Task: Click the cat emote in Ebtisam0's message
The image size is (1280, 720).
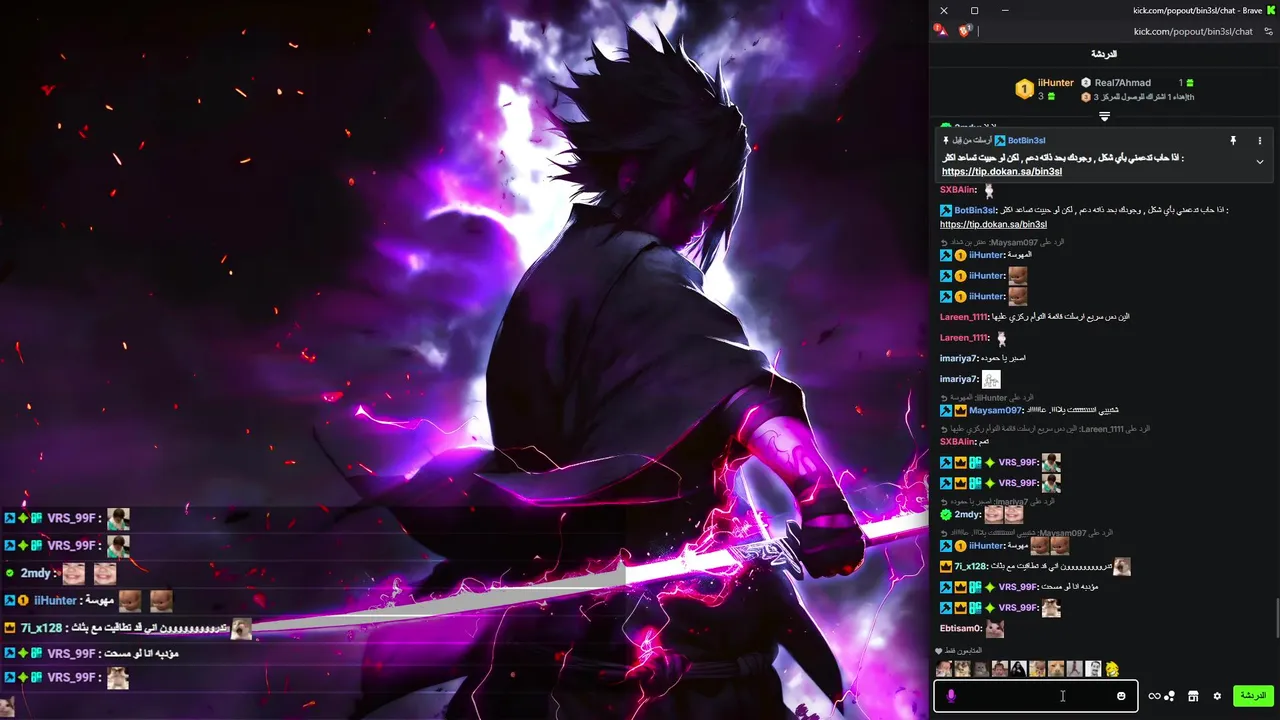Action: pyautogui.click(x=995, y=629)
